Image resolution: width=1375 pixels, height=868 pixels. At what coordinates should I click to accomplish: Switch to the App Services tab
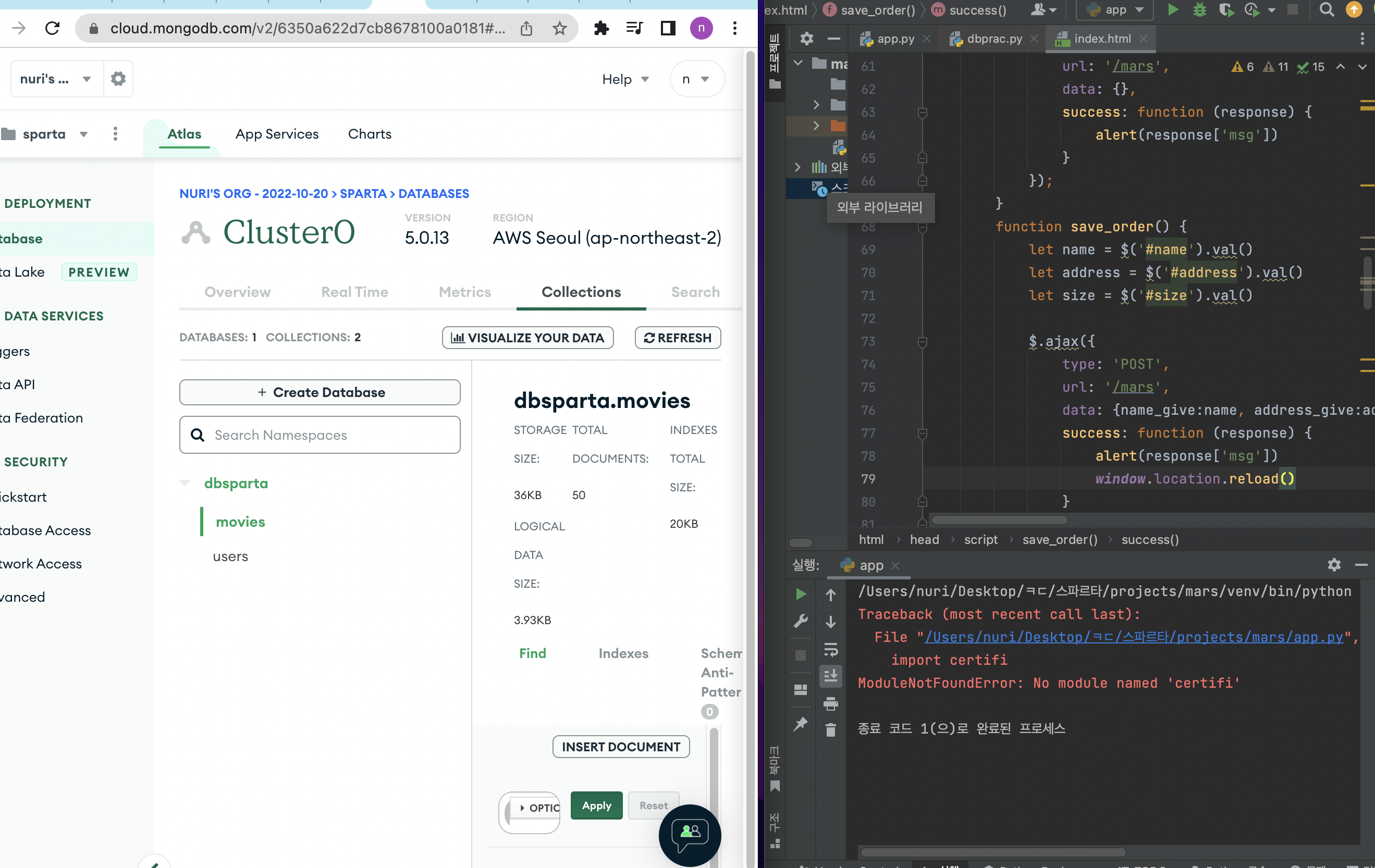[x=277, y=134]
